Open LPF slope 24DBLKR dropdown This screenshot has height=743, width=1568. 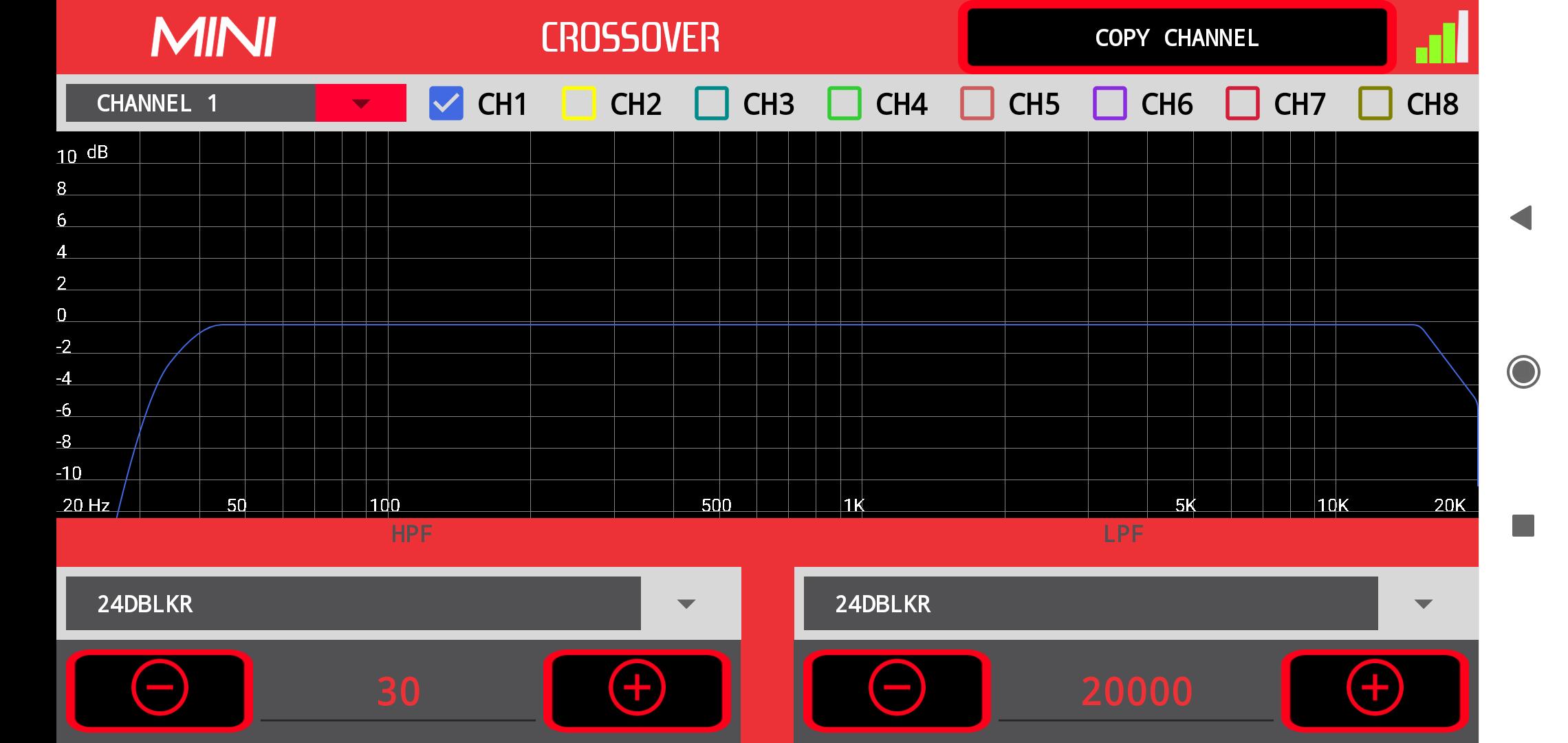[x=1091, y=603]
